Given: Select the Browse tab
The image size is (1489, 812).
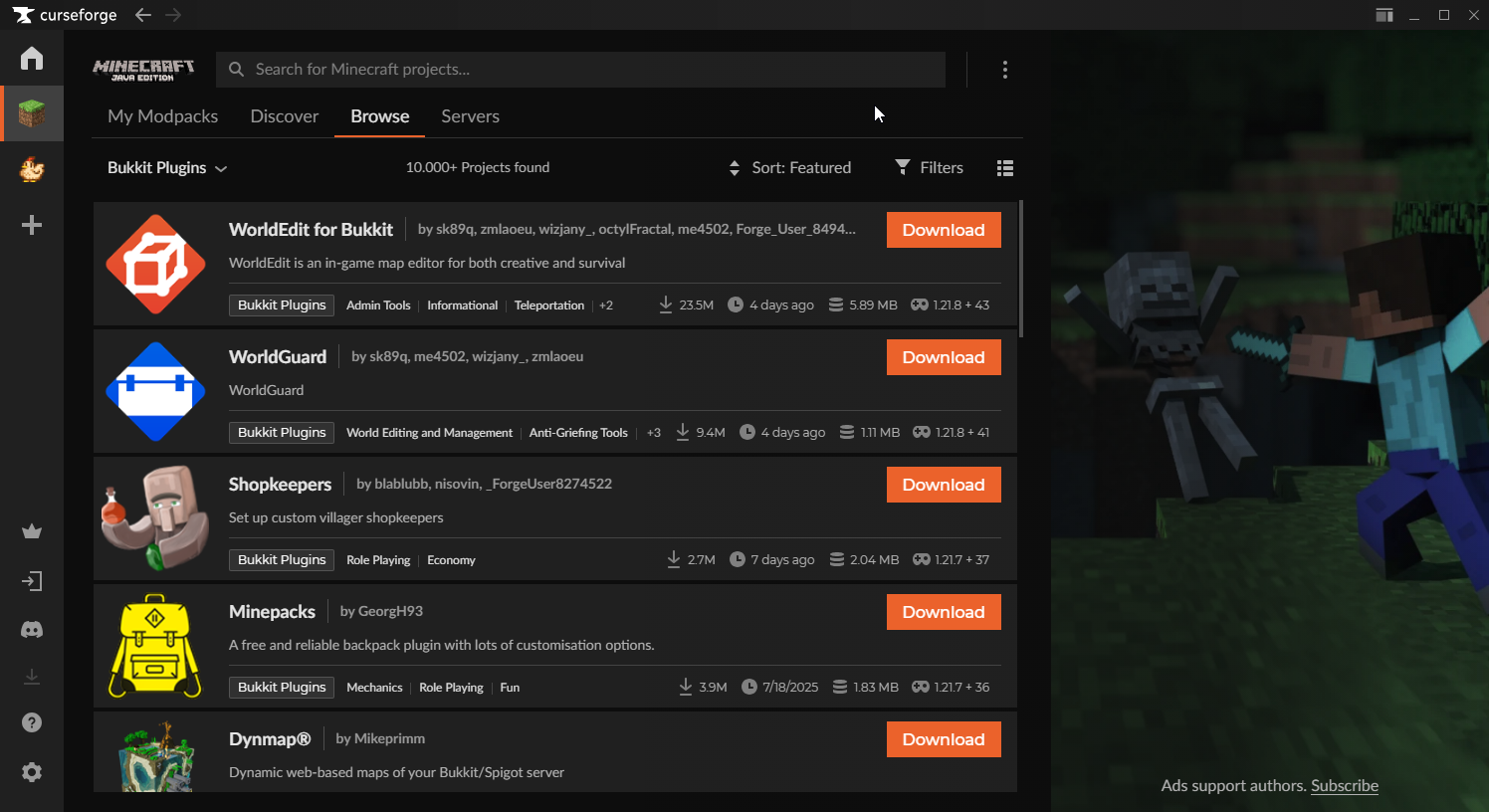Looking at the screenshot, I should (x=379, y=116).
